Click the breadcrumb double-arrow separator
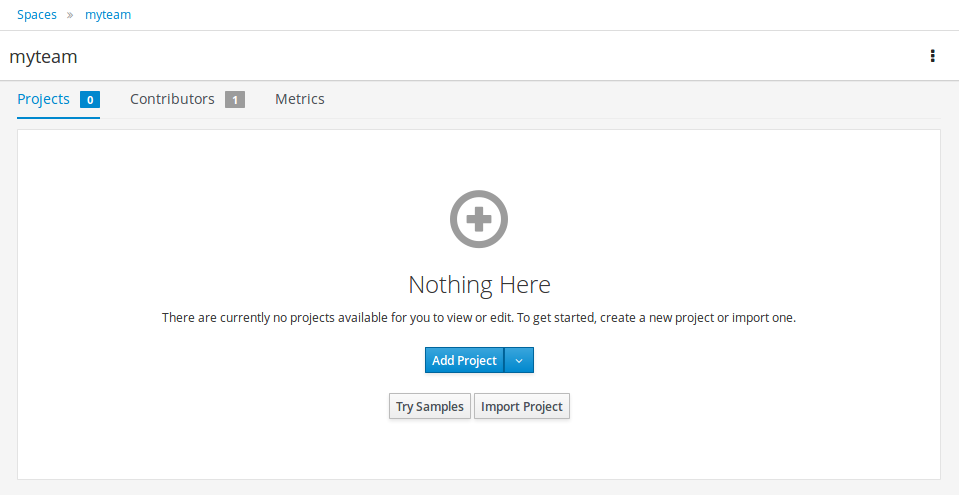 click(71, 15)
